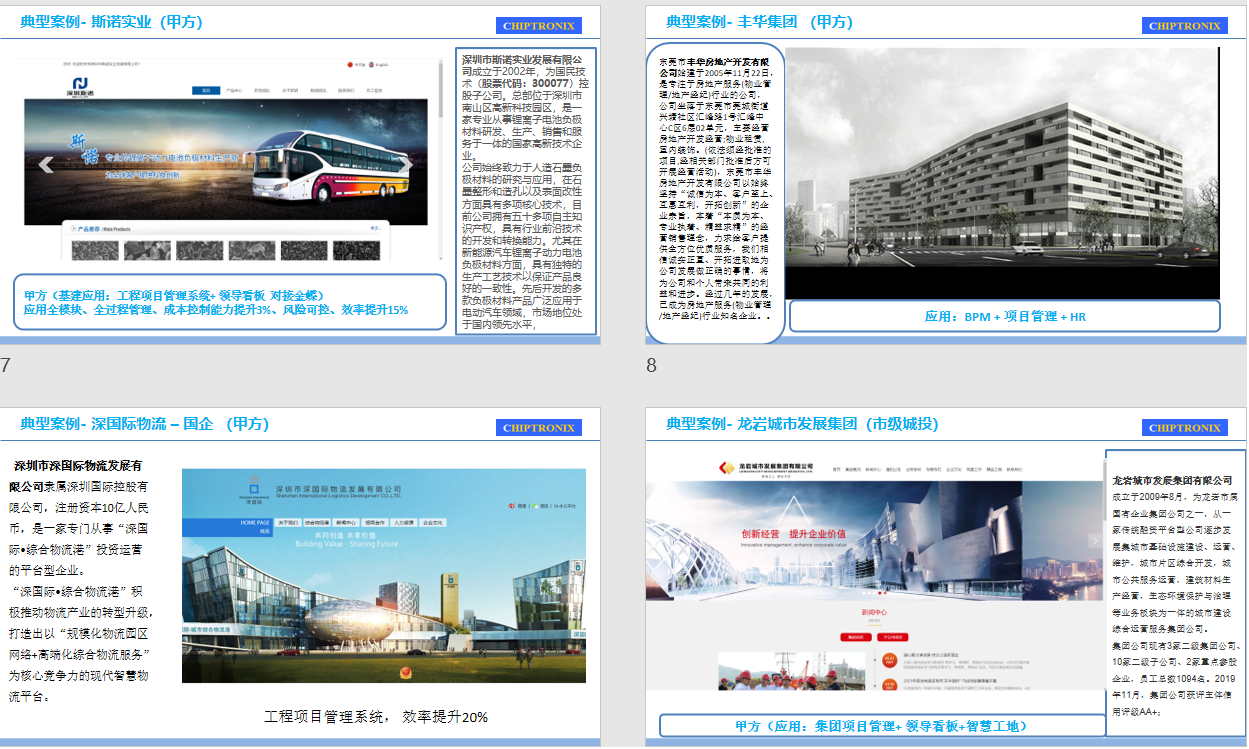Click the CHIPTRONIX logo on the 深国际物流 slide
This screenshot has height=749, width=1249.
[539, 428]
